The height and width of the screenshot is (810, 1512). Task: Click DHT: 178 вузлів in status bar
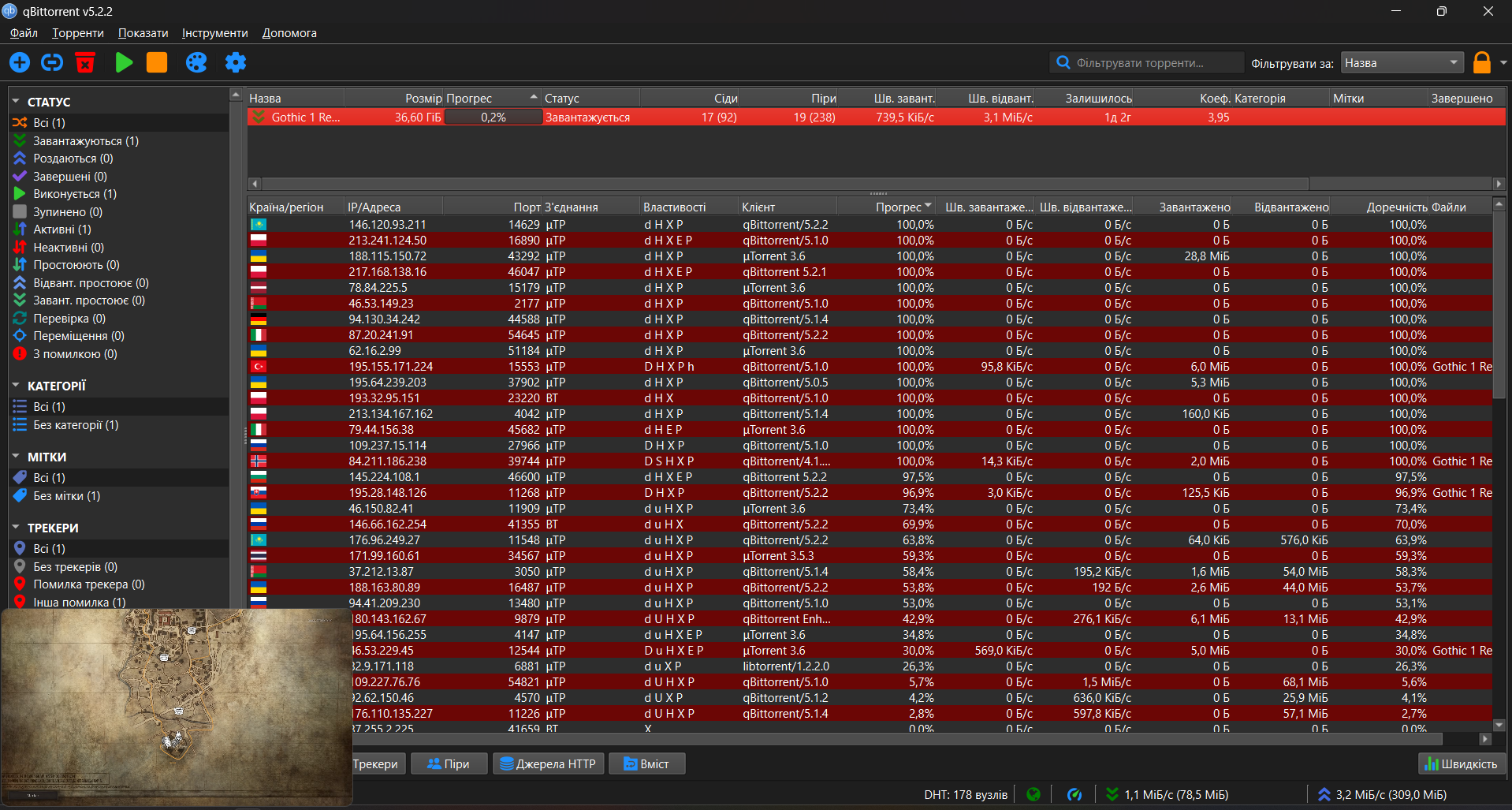click(966, 794)
